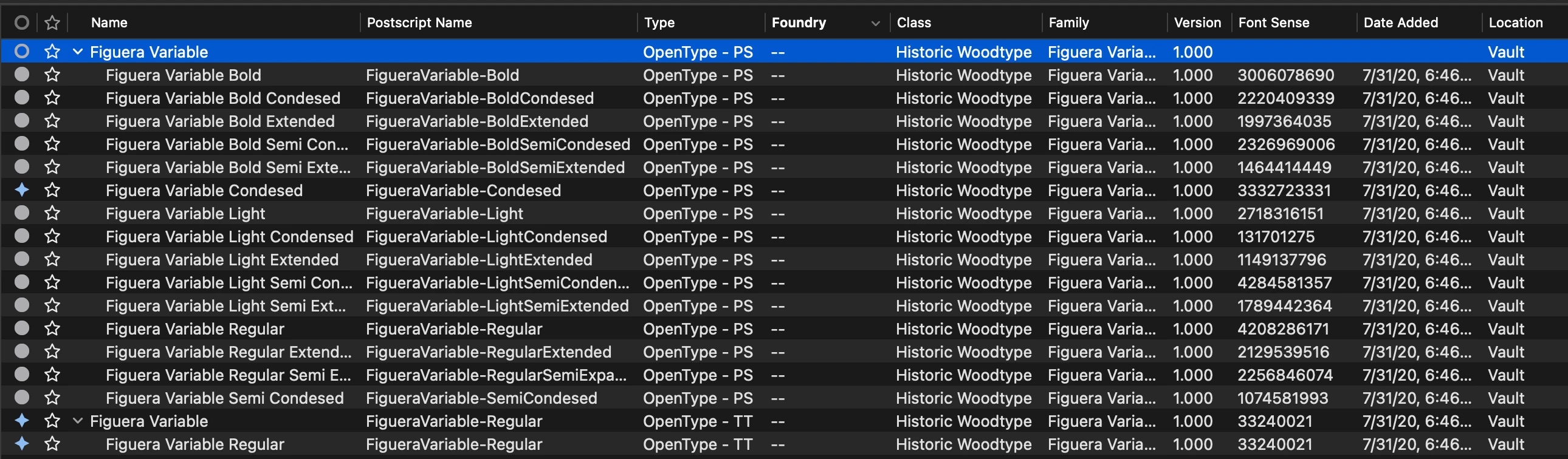Sort by the favorites star column header
The width and height of the screenshot is (1568, 459).
click(x=52, y=23)
